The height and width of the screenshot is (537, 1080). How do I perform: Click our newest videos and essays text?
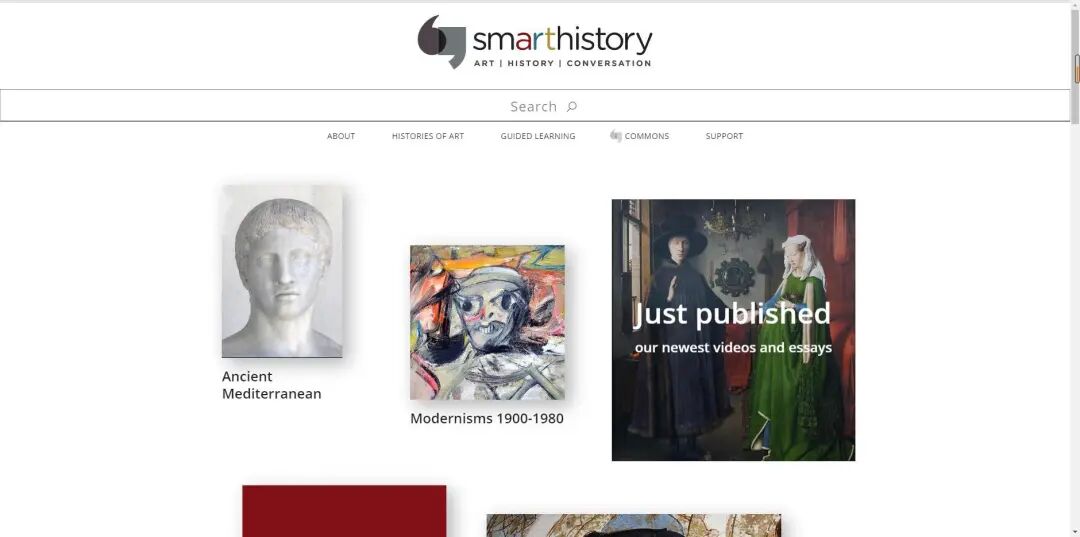click(734, 348)
